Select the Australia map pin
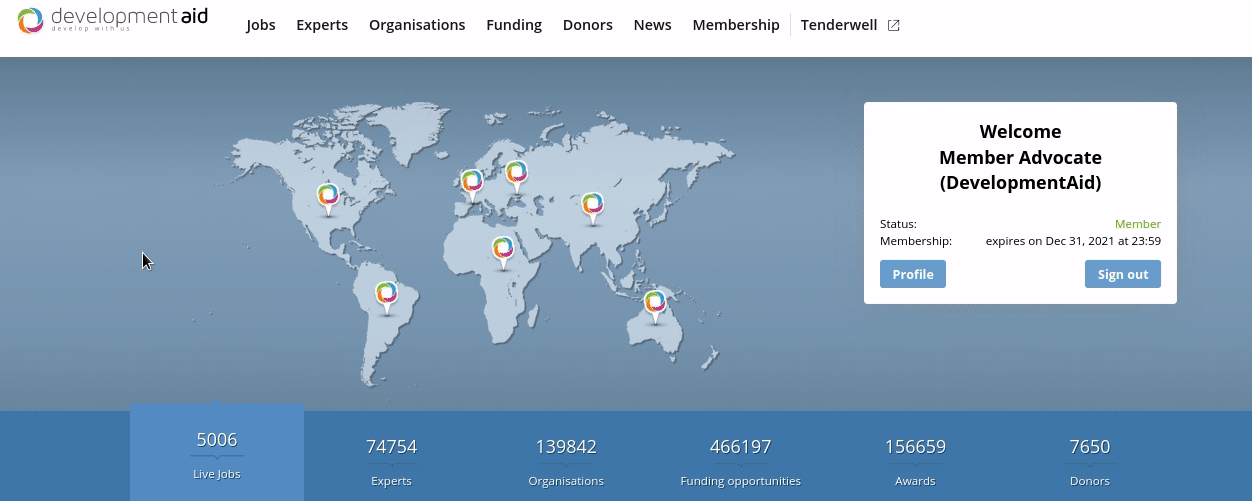This screenshot has height=501, width=1252. (x=655, y=303)
